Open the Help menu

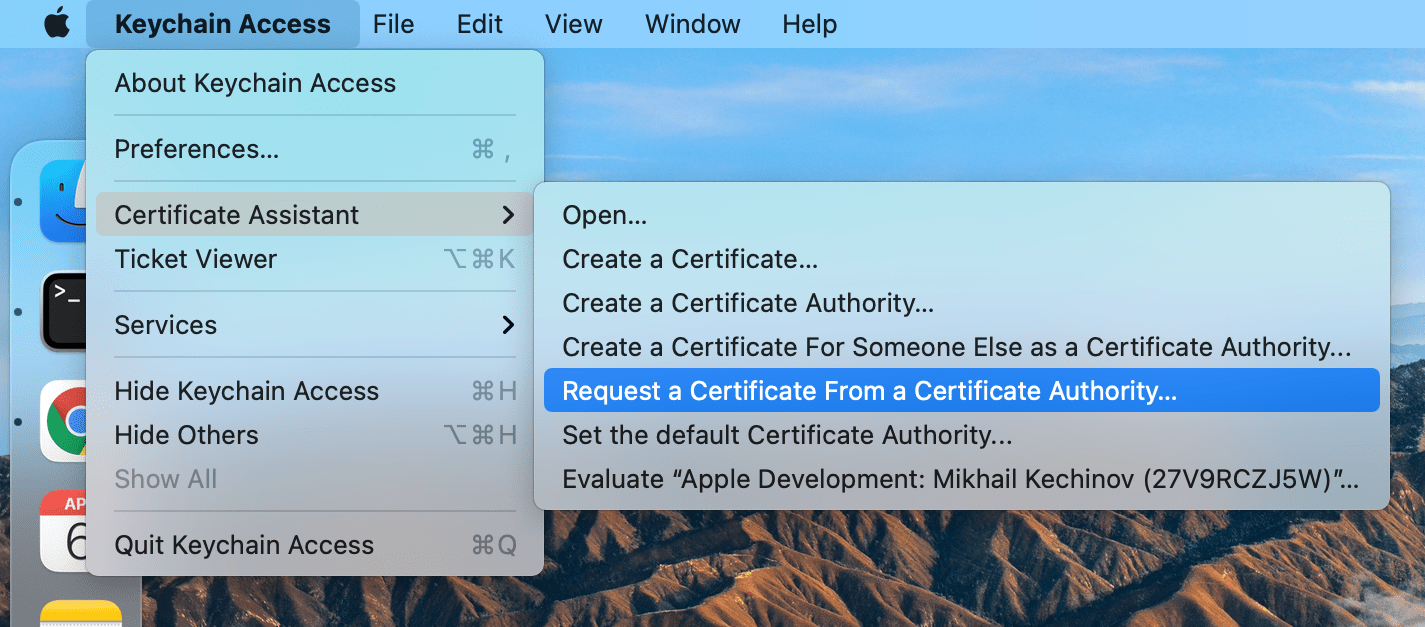click(x=809, y=24)
